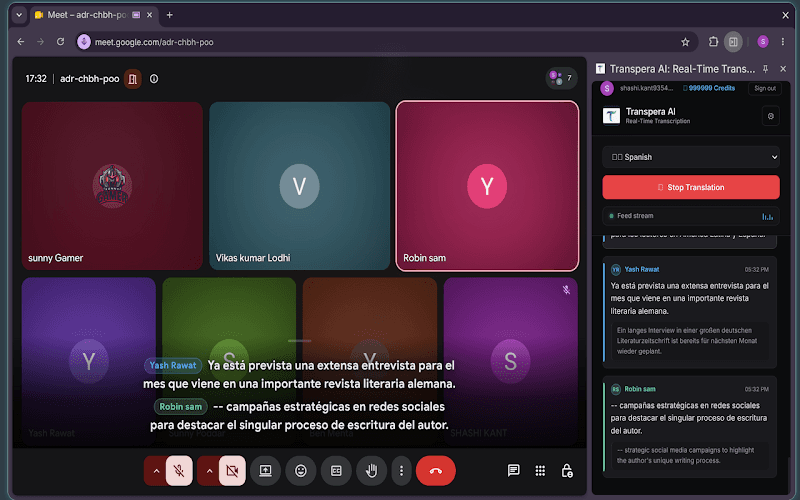Toggle closed captions button

click(336, 470)
